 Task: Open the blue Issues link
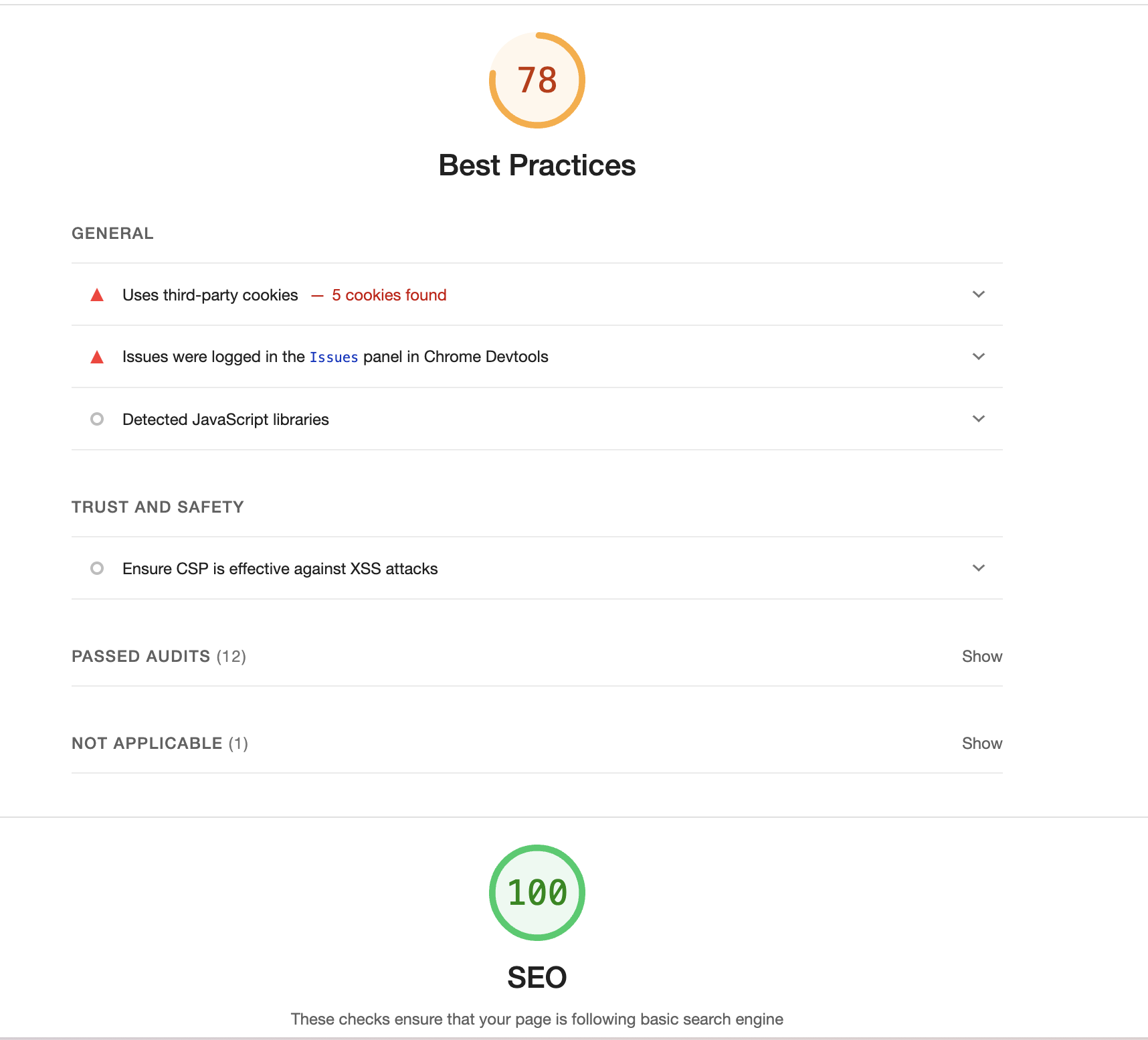pyautogui.click(x=334, y=357)
